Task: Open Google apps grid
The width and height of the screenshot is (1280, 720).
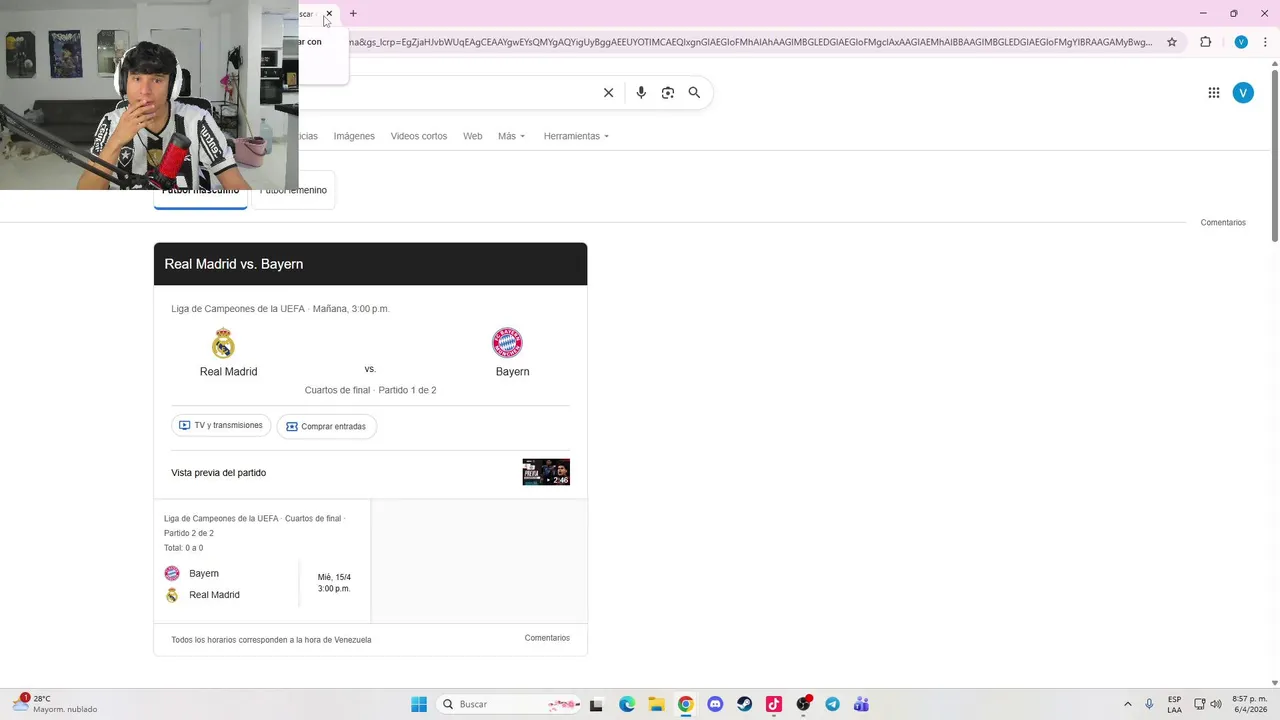Action: click(x=1213, y=93)
